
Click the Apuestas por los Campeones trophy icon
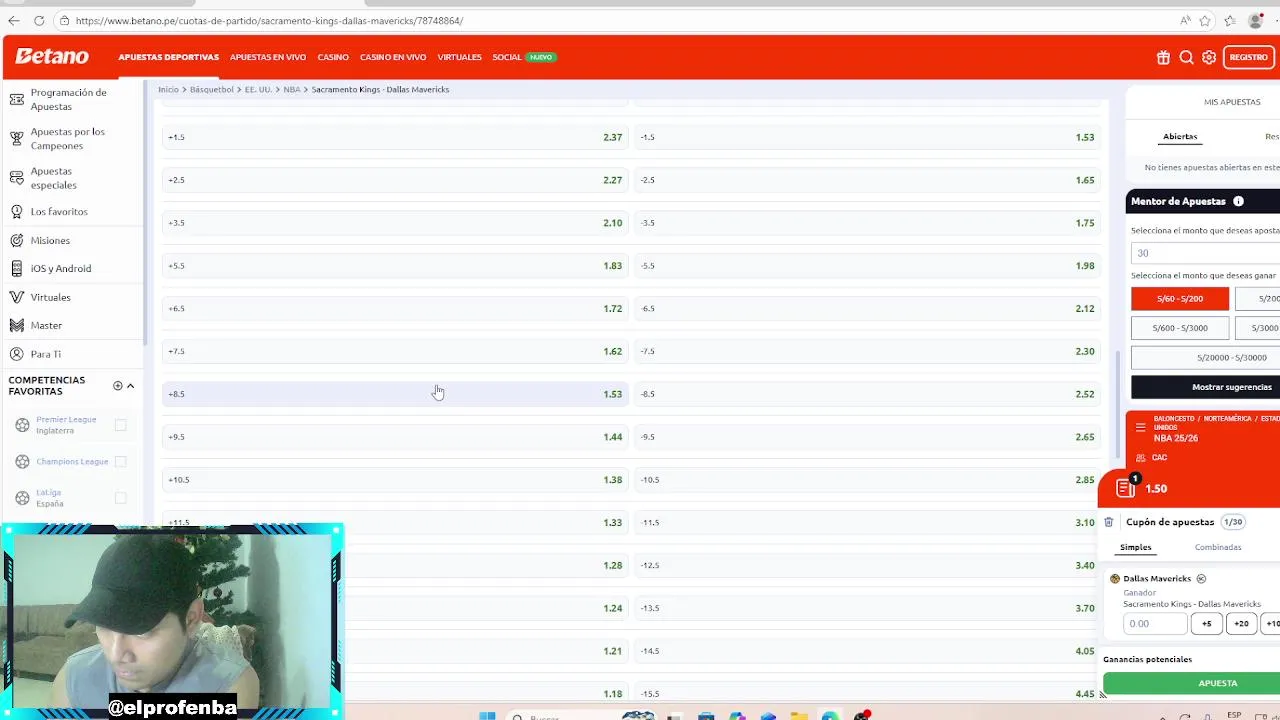point(16,138)
